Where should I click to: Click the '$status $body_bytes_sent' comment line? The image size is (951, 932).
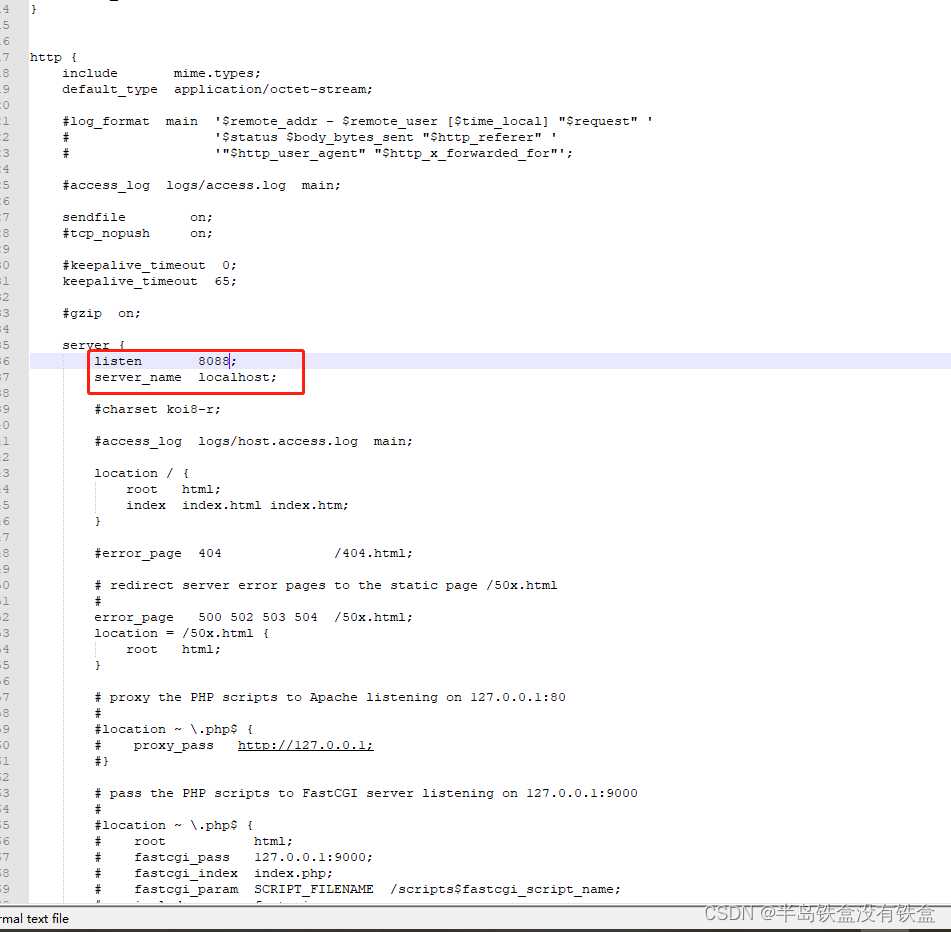pyautogui.click(x=309, y=138)
